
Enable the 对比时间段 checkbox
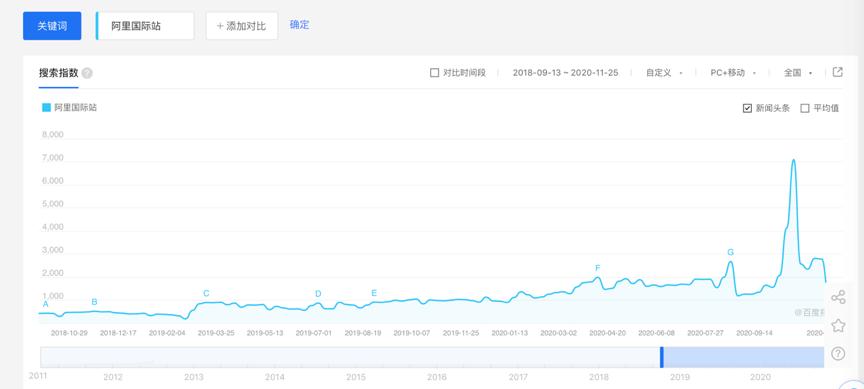(434, 73)
